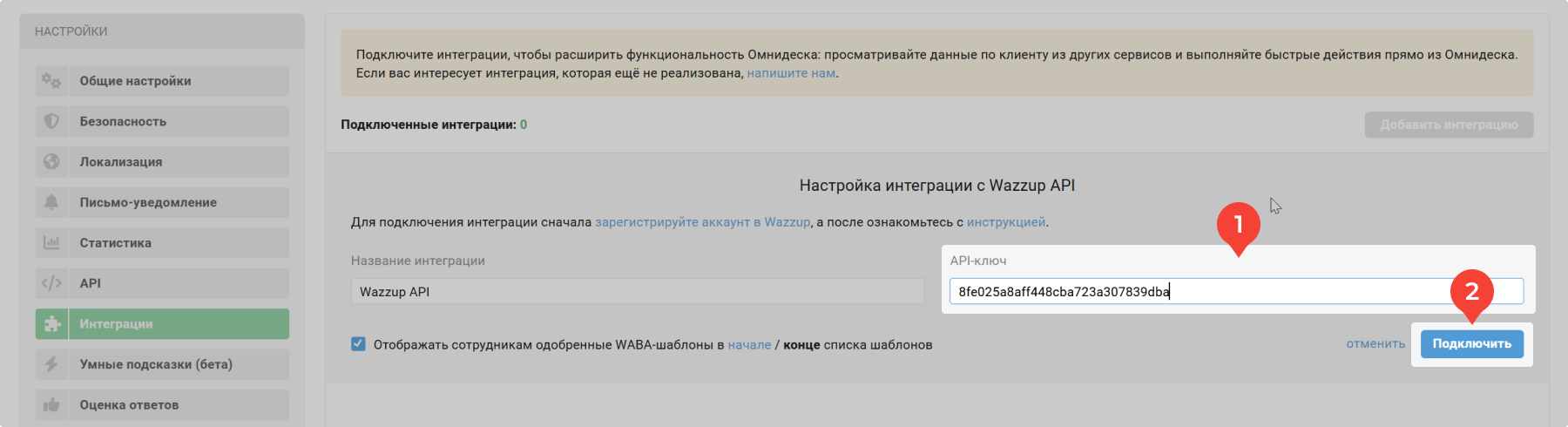Select the API sidebar item
Viewport: 1568px width, 427px height.
[x=162, y=283]
